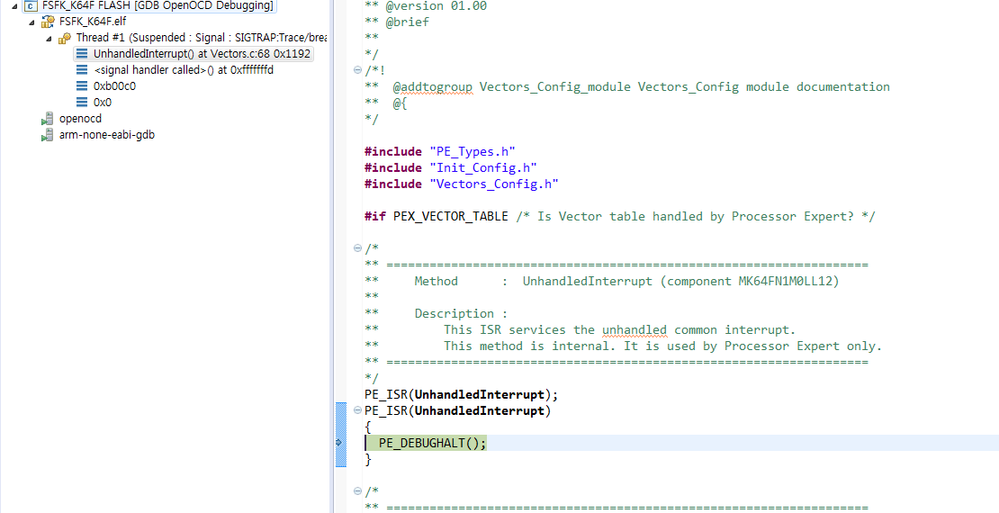Select the arm-none-eabi-gdb process entry
Image resolution: width=999 pixels, height=513 pixels.
click(x=107, y=134)
